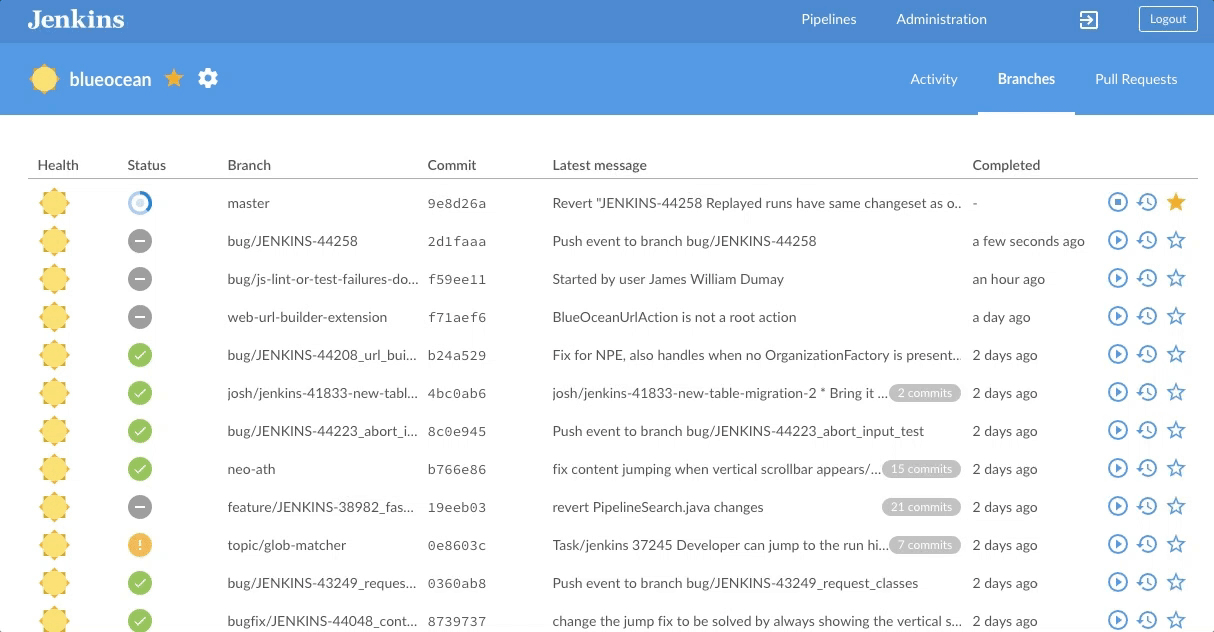
Task: Click the classic Jenkins exit icon
Action: coord(1089,20)
